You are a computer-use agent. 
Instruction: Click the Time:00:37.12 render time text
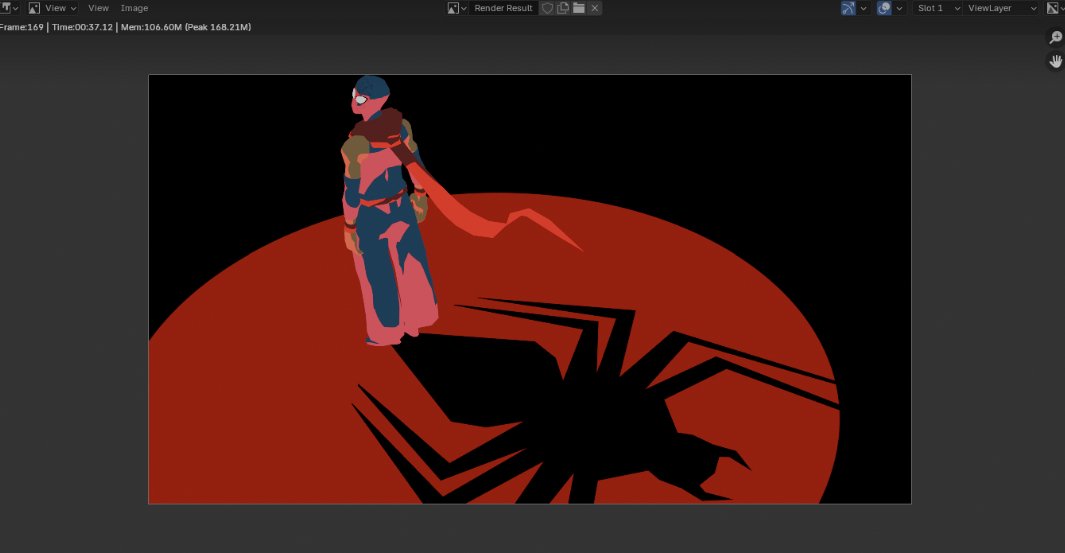coord(82,27)
